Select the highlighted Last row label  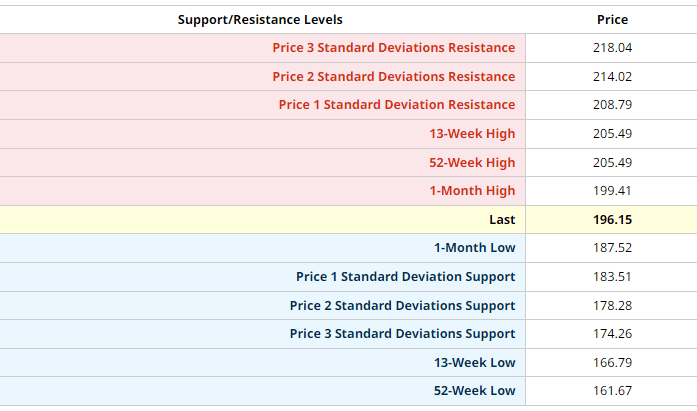coord(500,220)
